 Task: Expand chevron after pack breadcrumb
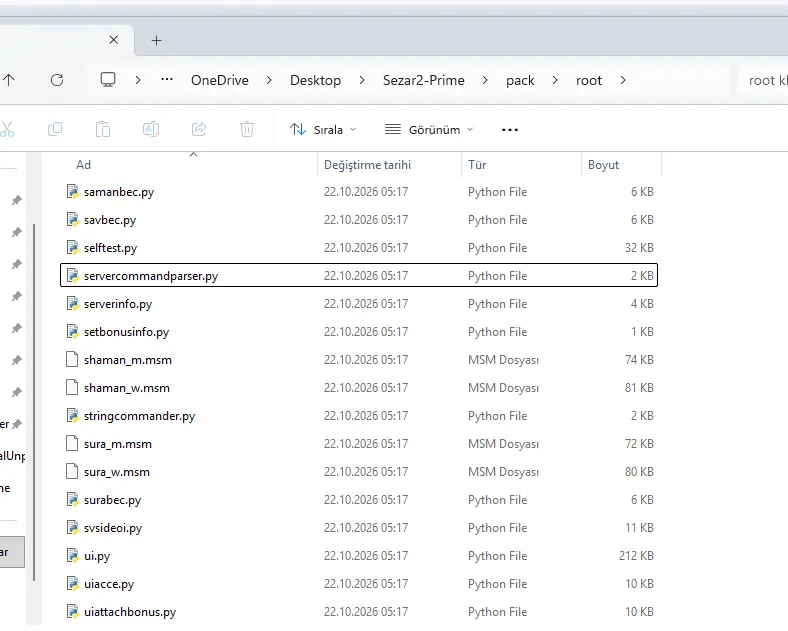point(555,80)
